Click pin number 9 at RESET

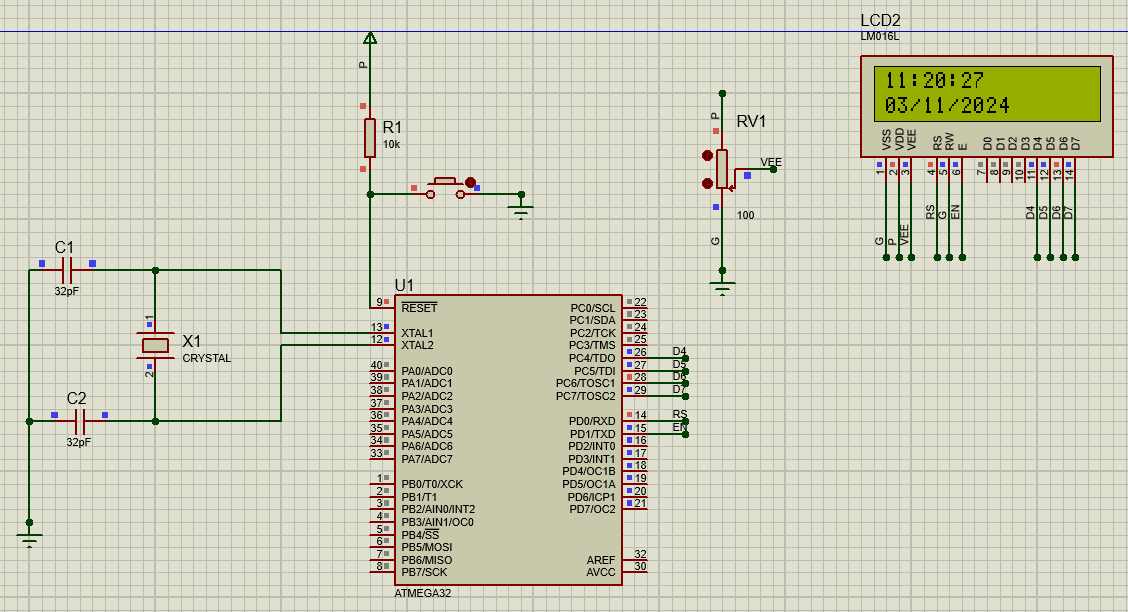[379, 302]
